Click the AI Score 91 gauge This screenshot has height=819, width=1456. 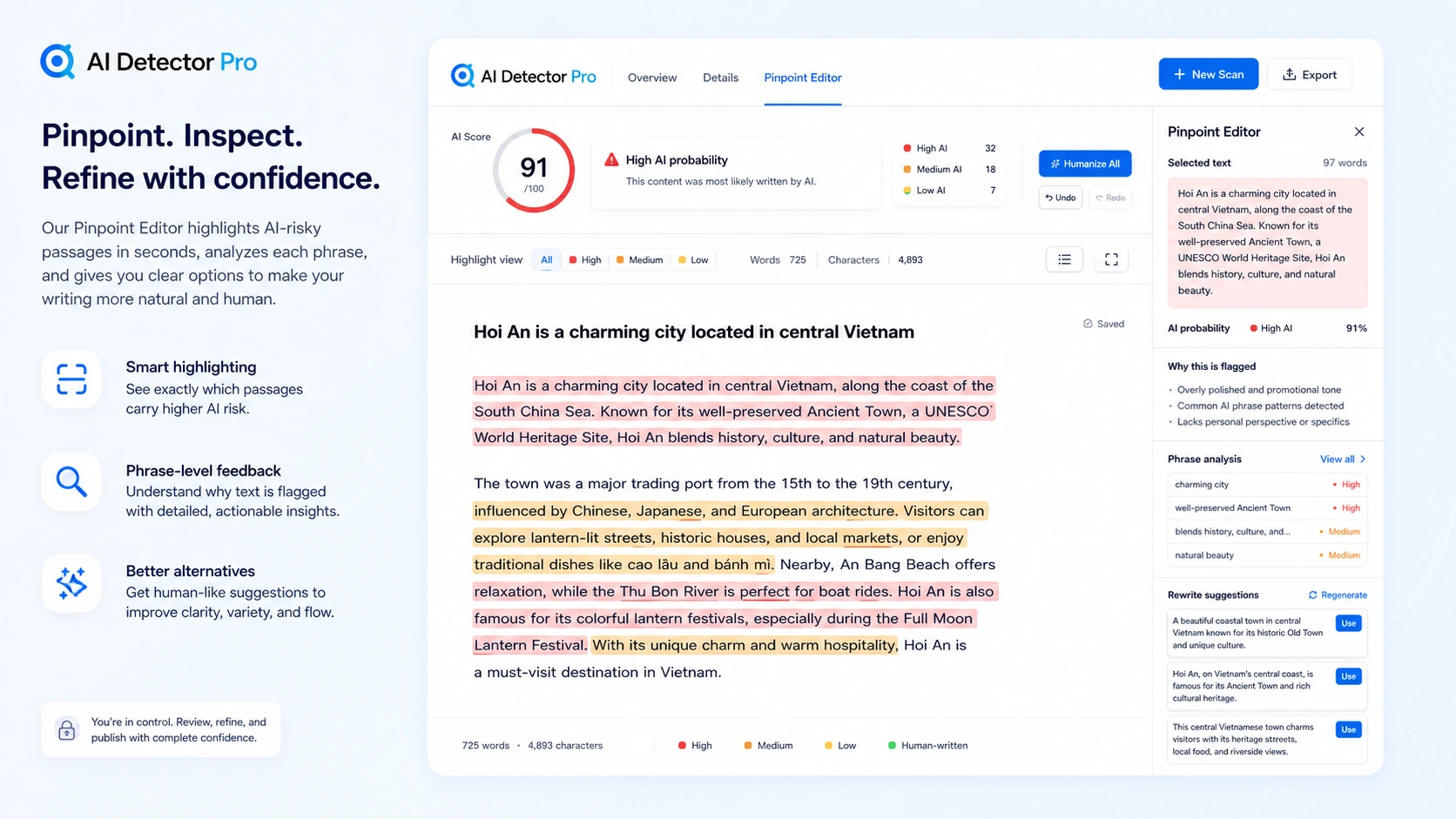click(x=534, y=171)
